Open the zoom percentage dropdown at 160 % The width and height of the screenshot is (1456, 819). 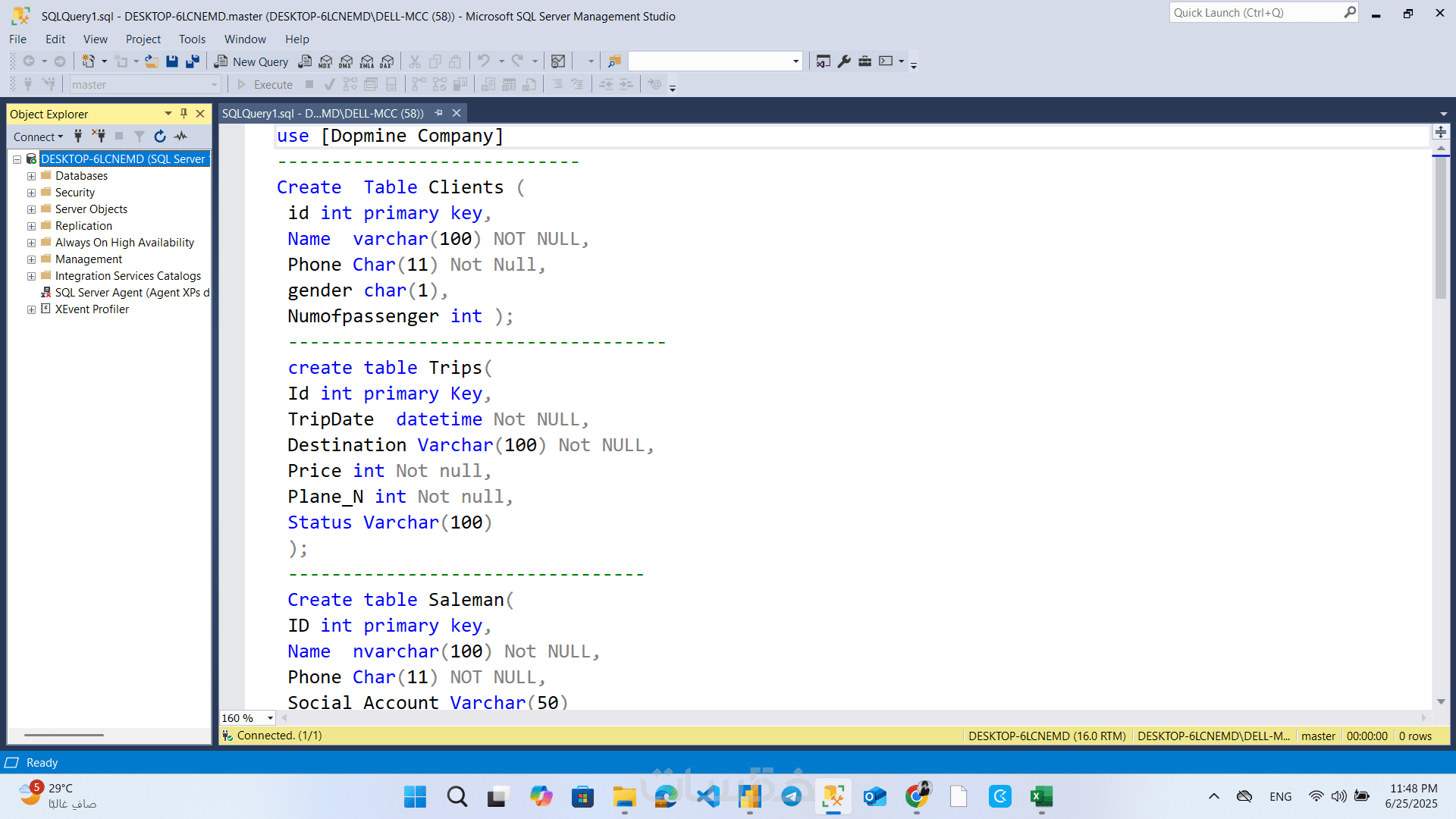(270, 717)
